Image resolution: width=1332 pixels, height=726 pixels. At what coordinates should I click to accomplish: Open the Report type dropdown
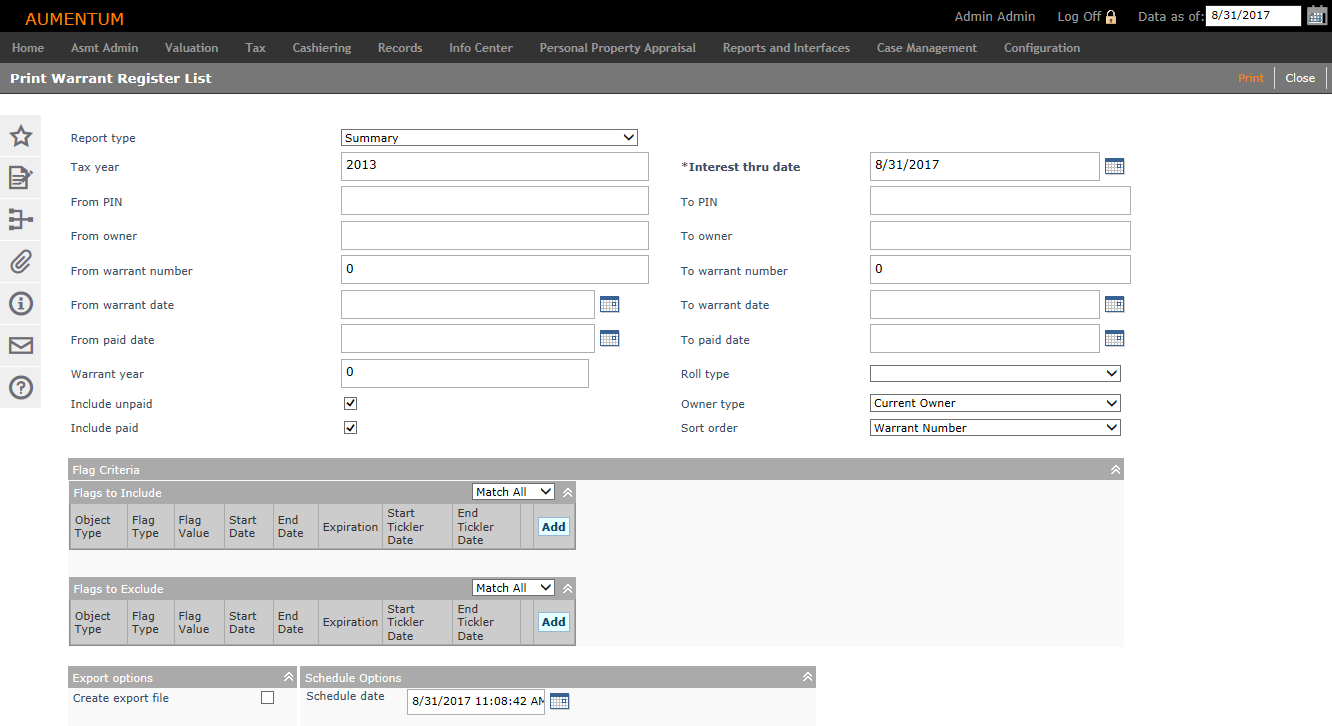click(489, 138)
